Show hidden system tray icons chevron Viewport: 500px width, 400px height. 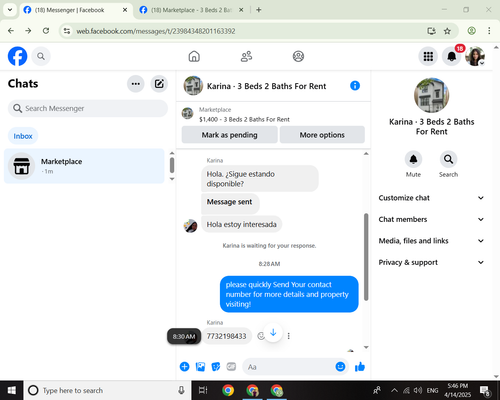394,390
